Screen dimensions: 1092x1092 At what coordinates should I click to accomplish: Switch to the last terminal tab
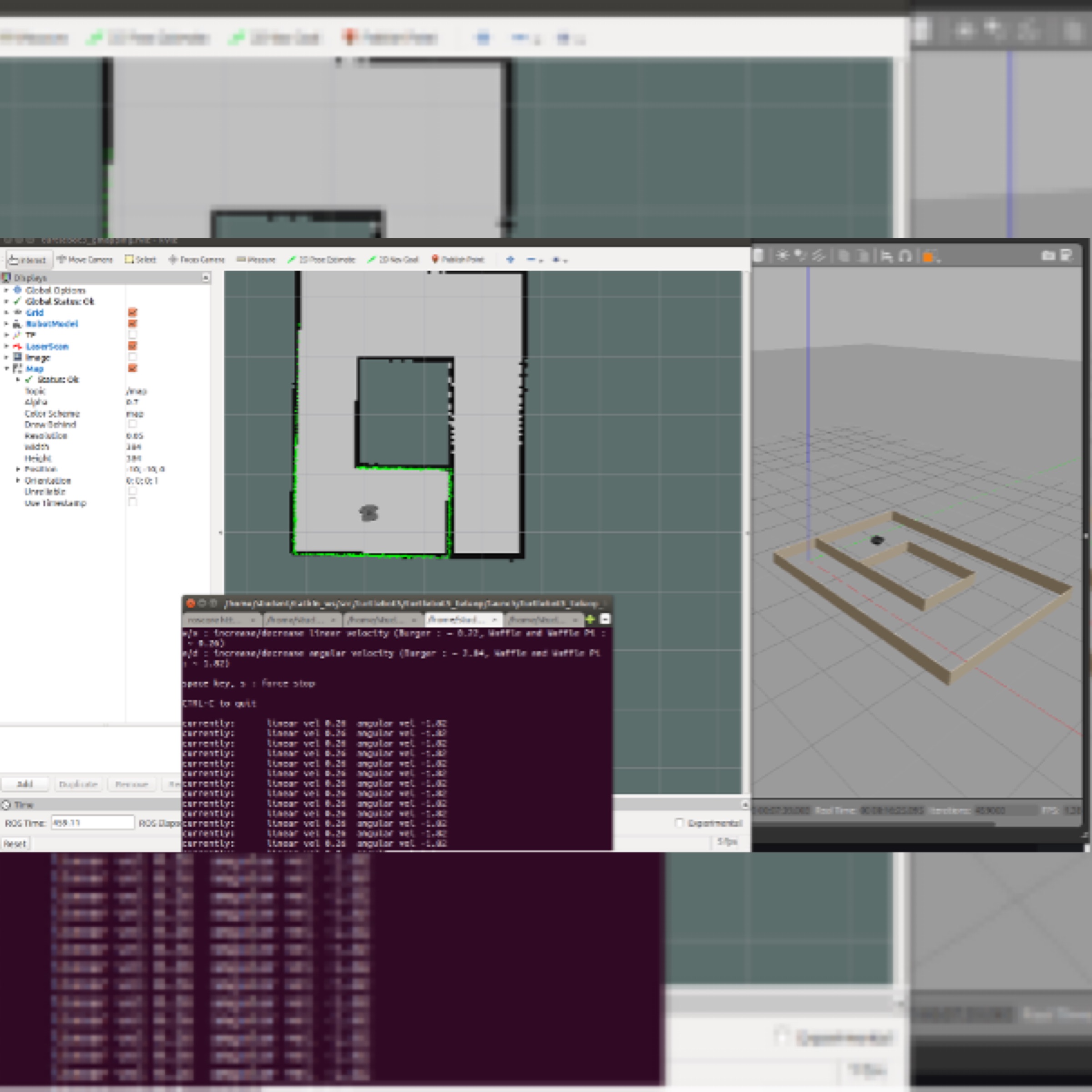544,620
